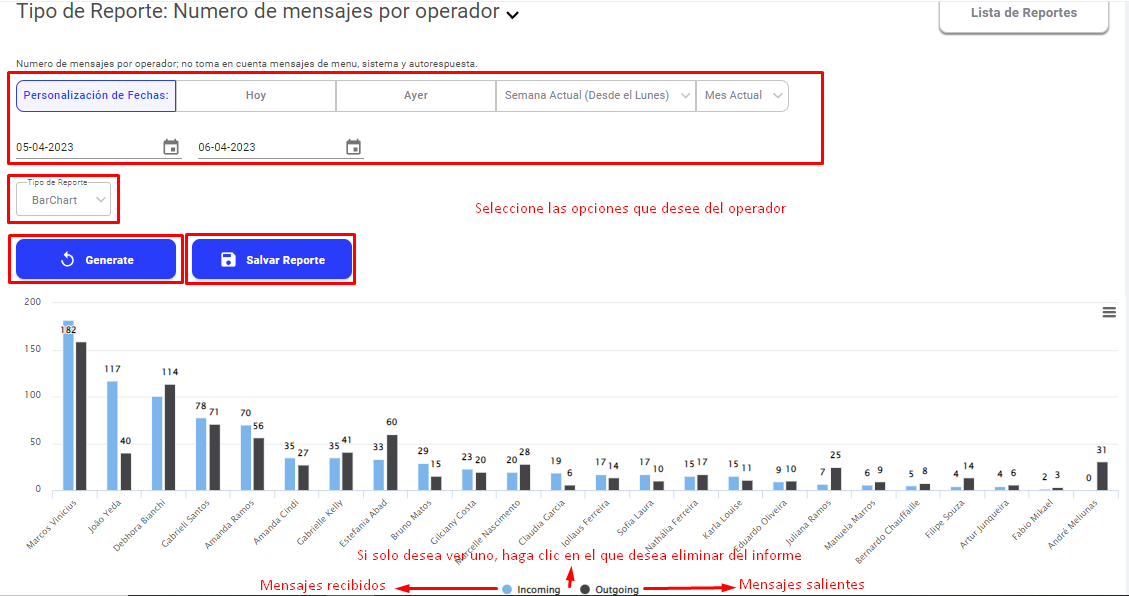Select the Ayer date filter tab

click(416, 96)
